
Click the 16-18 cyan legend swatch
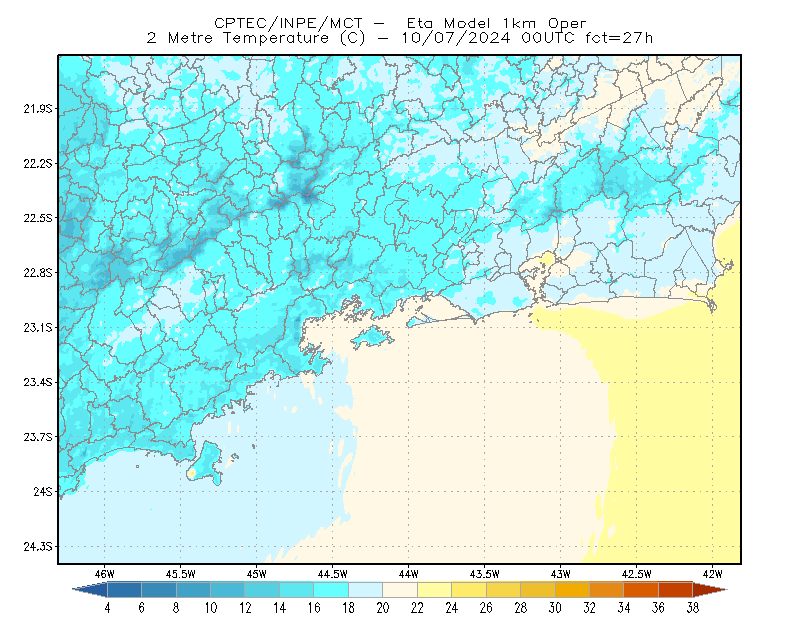tap(331, 590)
